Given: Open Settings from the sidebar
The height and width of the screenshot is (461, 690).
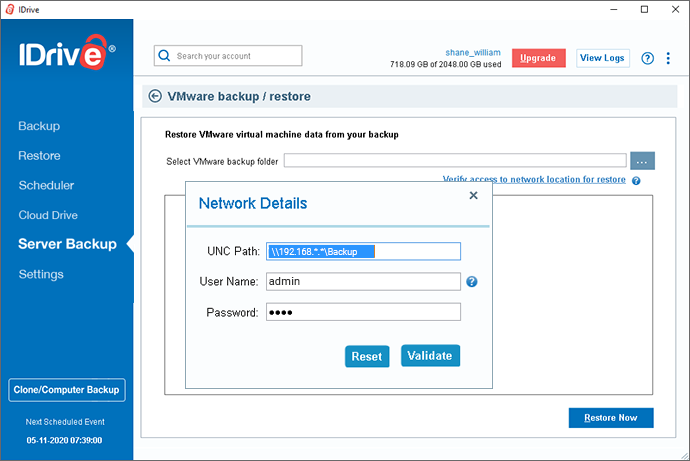Looking at the screenshot, I should tap(41, 274).
